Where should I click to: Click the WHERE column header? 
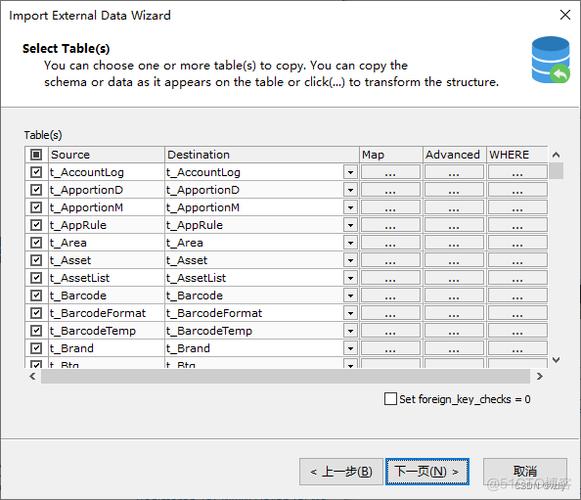pos(517,154)
